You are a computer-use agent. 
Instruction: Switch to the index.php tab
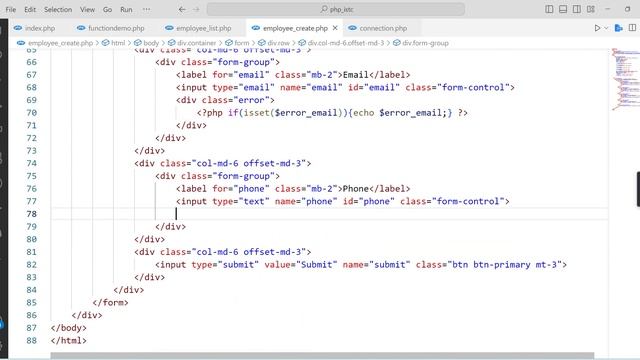(x=40, y=28)
